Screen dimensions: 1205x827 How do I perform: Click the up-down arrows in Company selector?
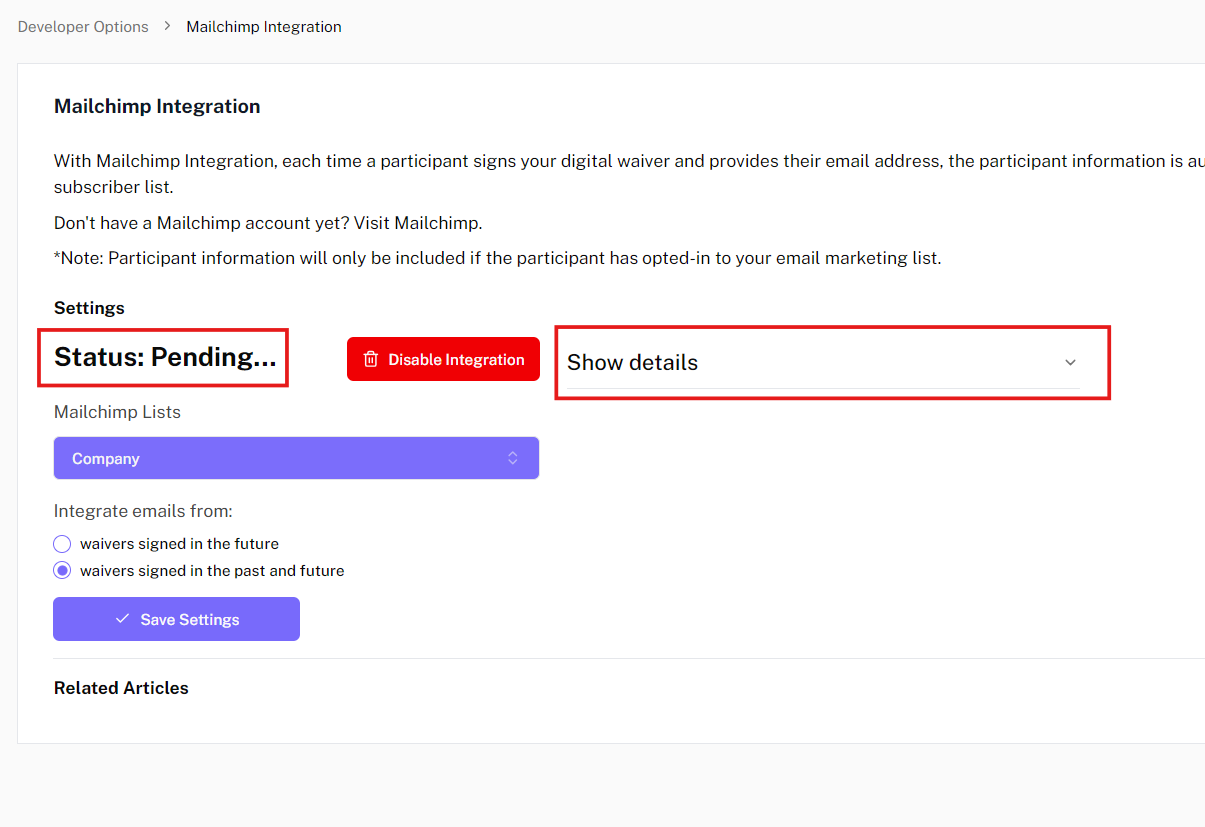click(x=513, y=458)
